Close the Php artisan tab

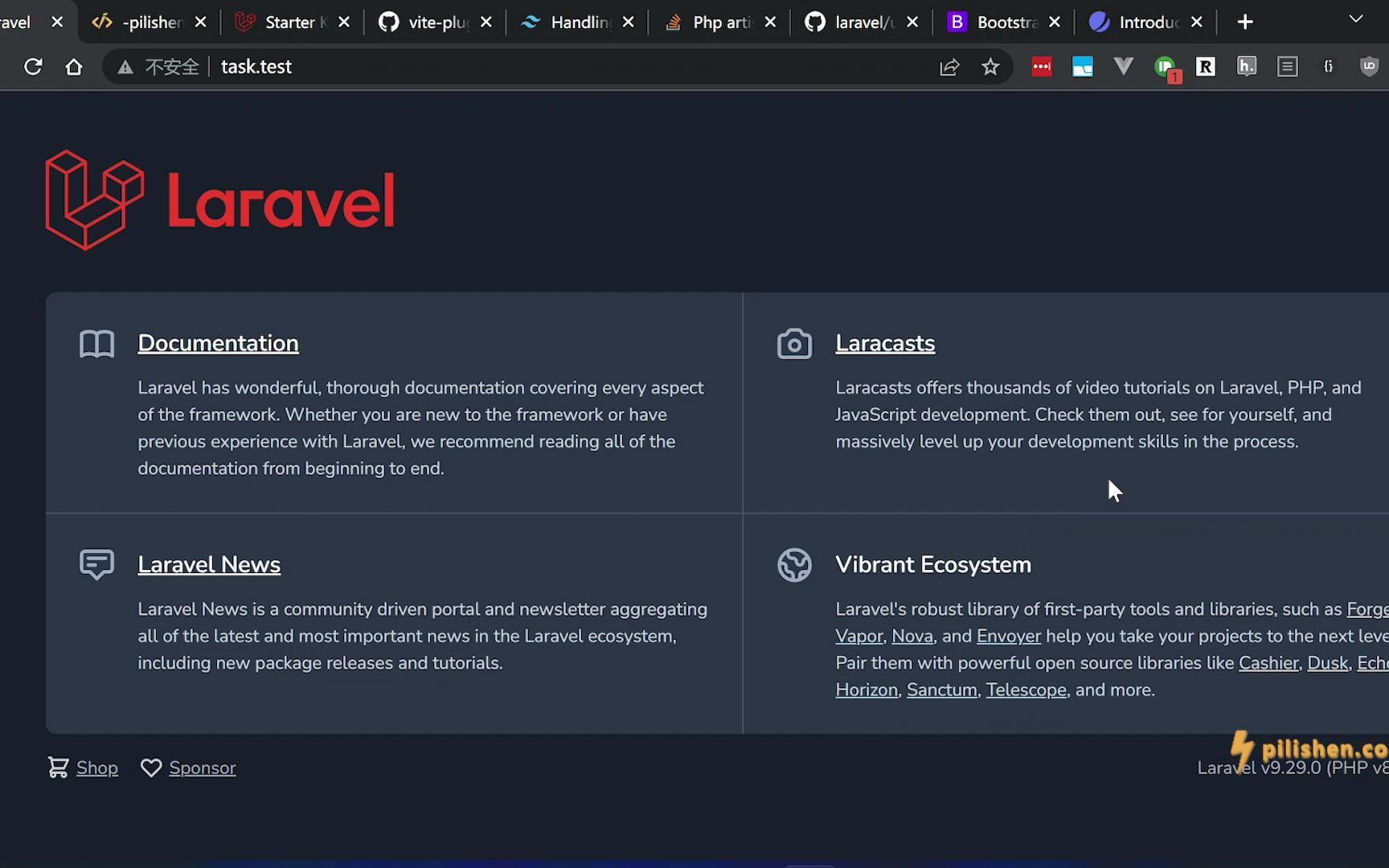pyautogui.click(x=771, y=23)
